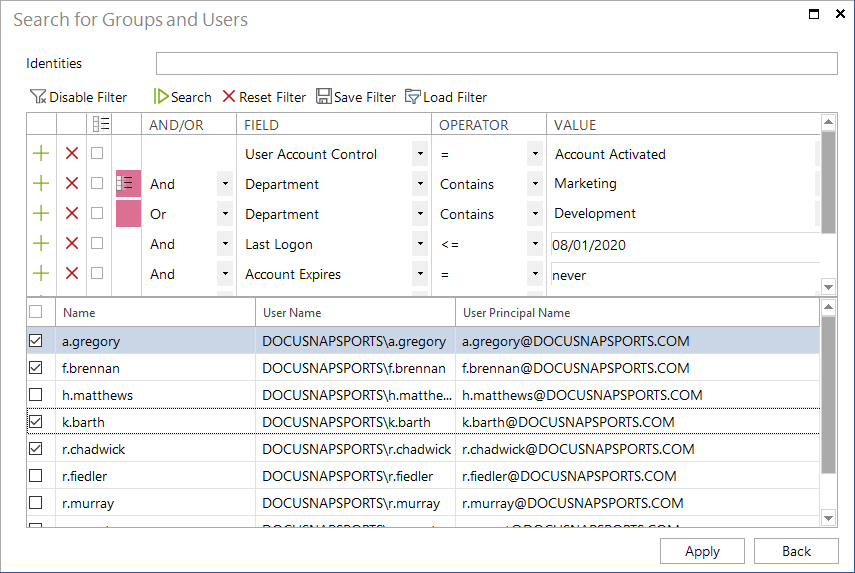Add condition after Development department row
The width and height of the screenshot is (855, 573).
41,214
